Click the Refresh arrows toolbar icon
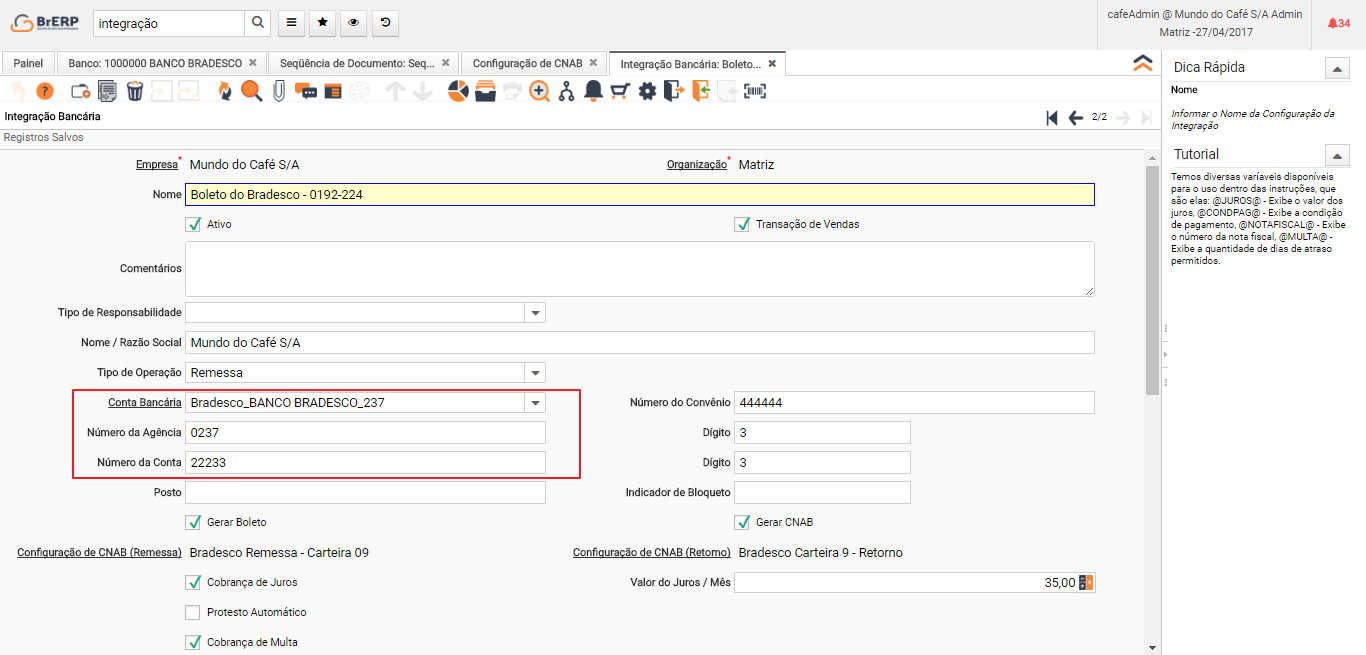Screen dimensions: 1366x655 pyautogui.click(x=224, y=91)
